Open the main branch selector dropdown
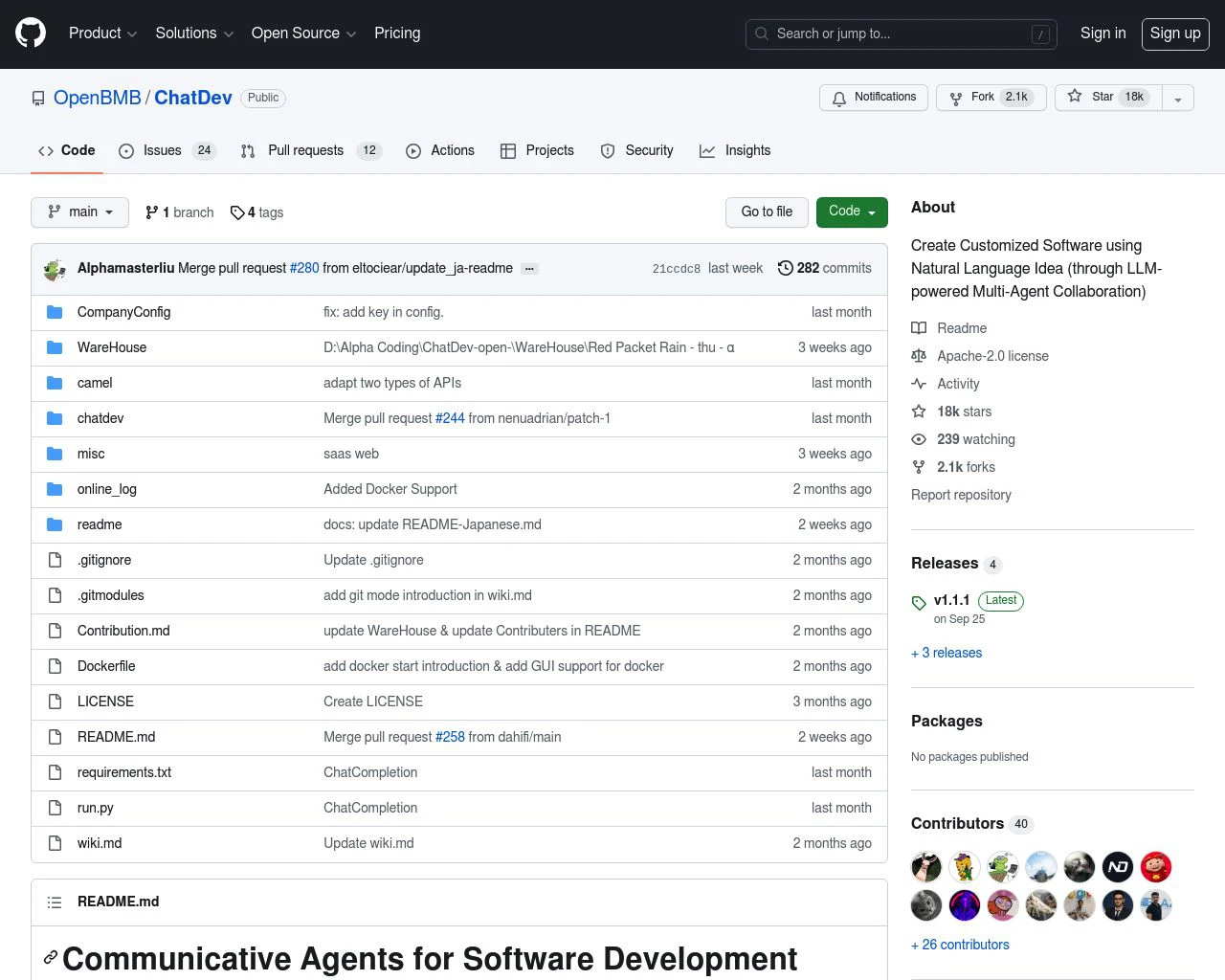 [79, 212]
